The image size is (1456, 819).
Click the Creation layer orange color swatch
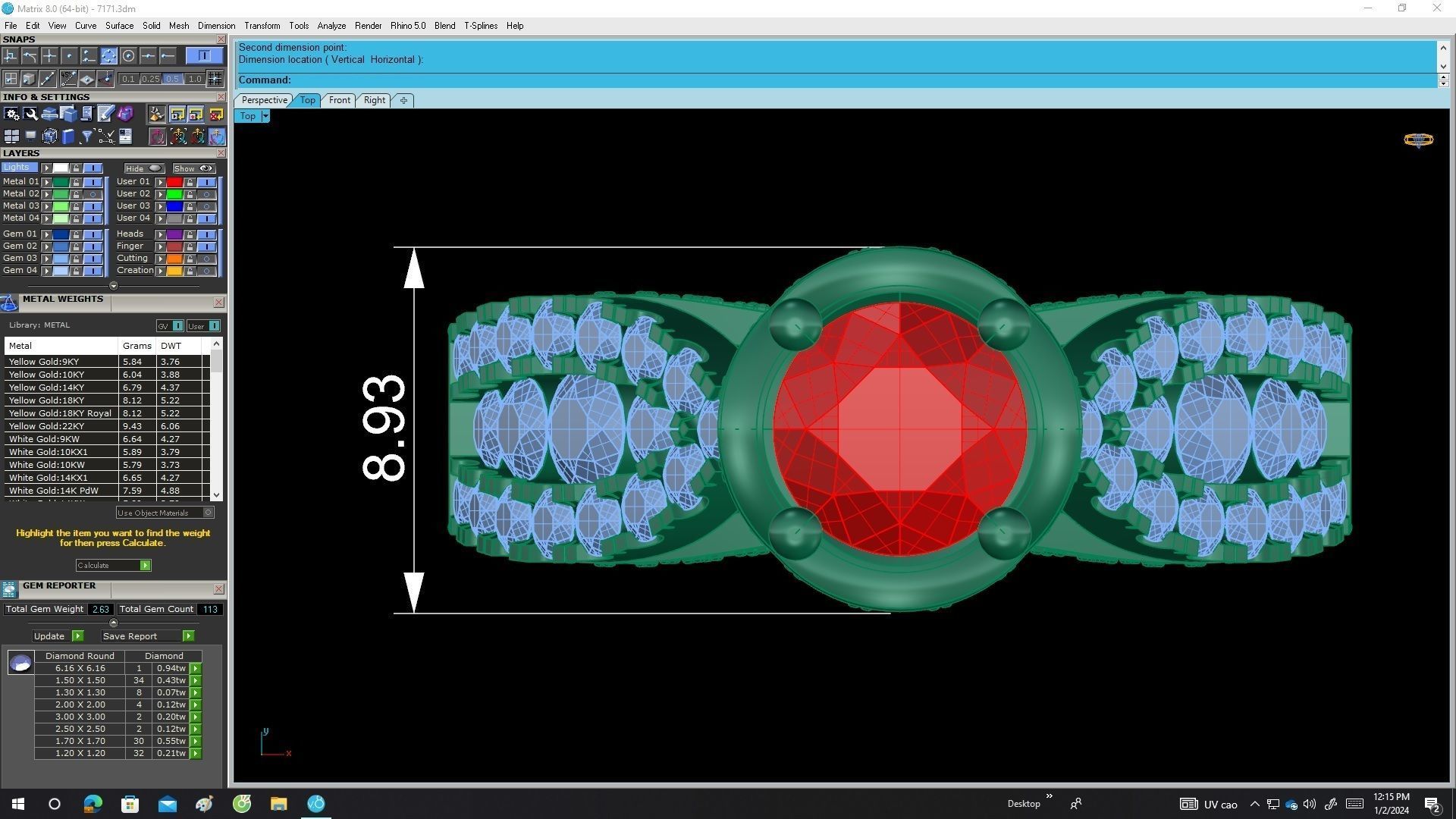(x=174, y=271)
